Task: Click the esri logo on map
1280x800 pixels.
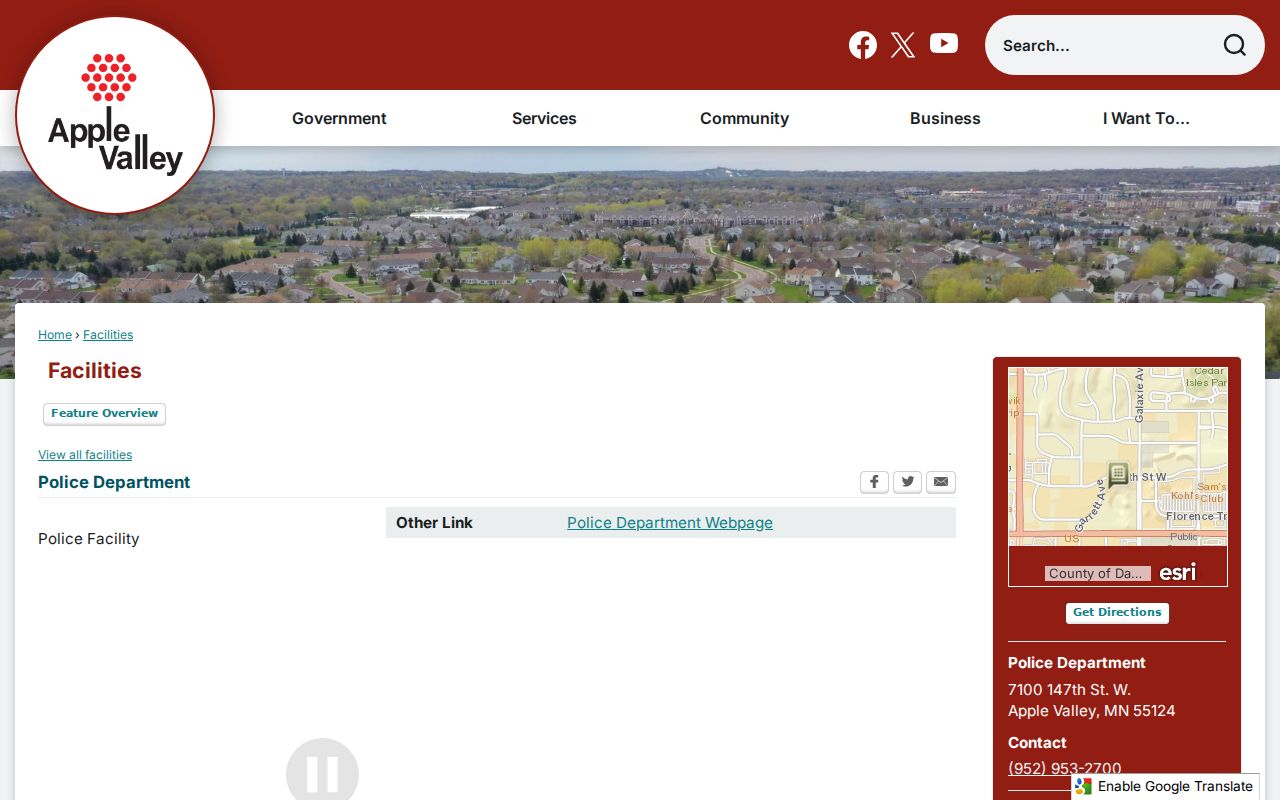Action: coord(1178,572)
